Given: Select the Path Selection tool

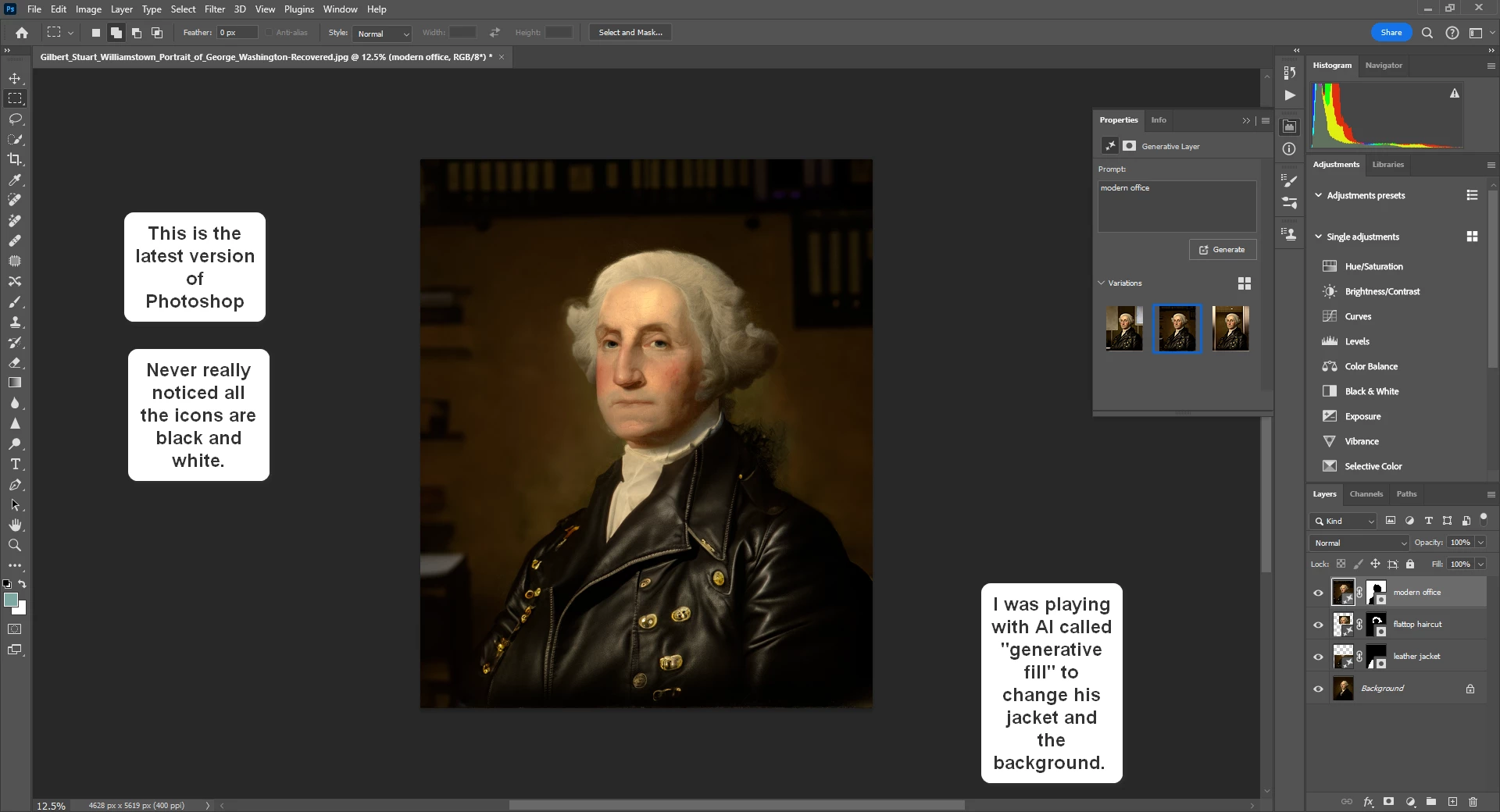Looking at the screenshot, I should pos(15,504).
